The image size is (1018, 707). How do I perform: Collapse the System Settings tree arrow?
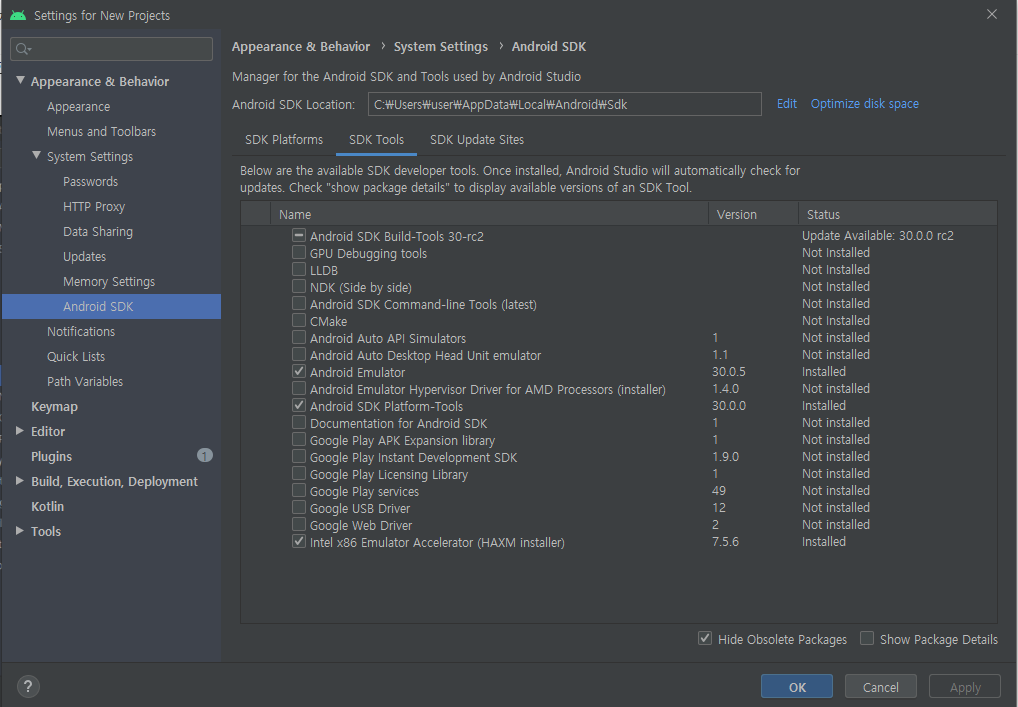click(37, 156)
